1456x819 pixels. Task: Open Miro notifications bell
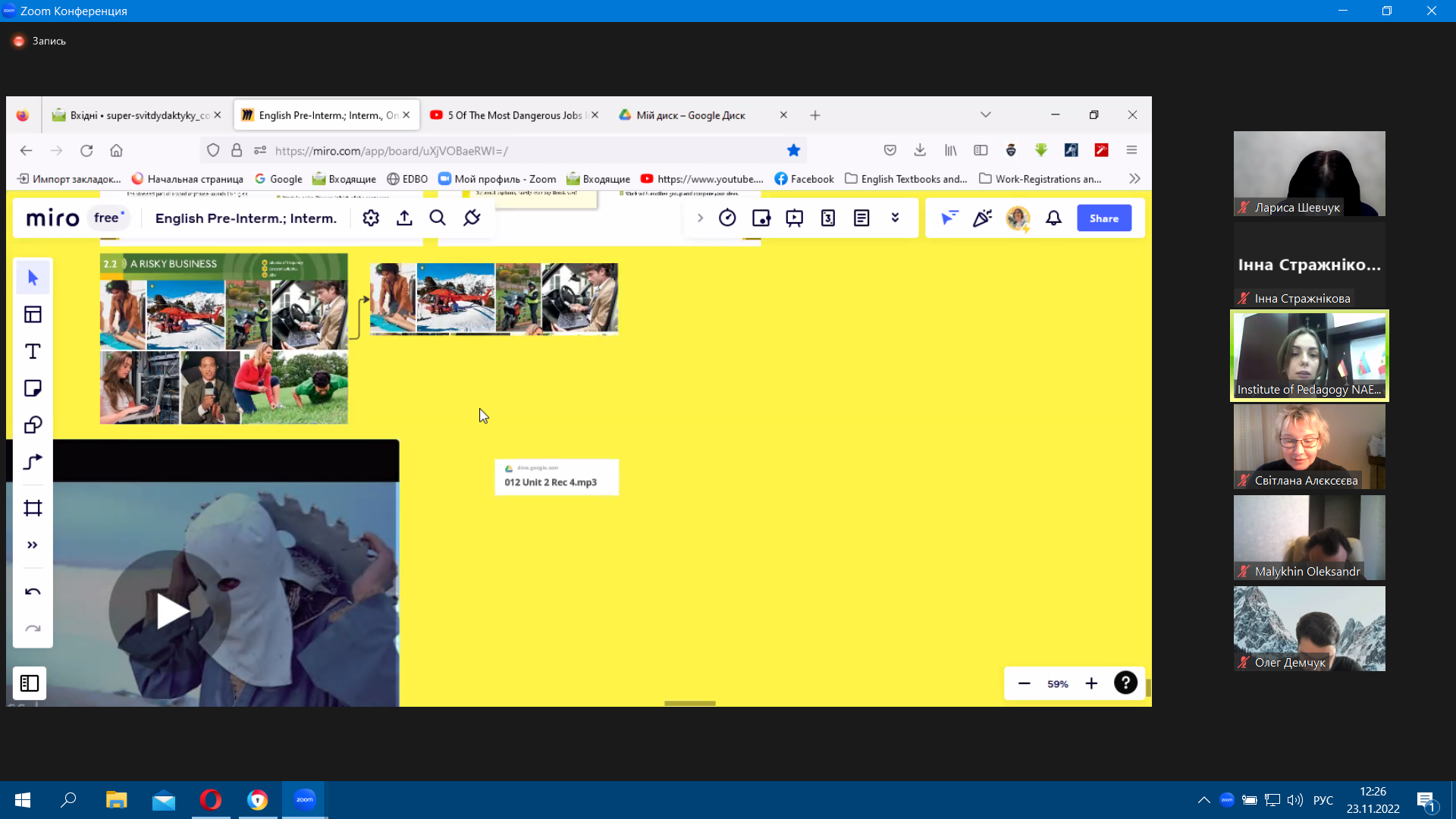coord(1053,218)
